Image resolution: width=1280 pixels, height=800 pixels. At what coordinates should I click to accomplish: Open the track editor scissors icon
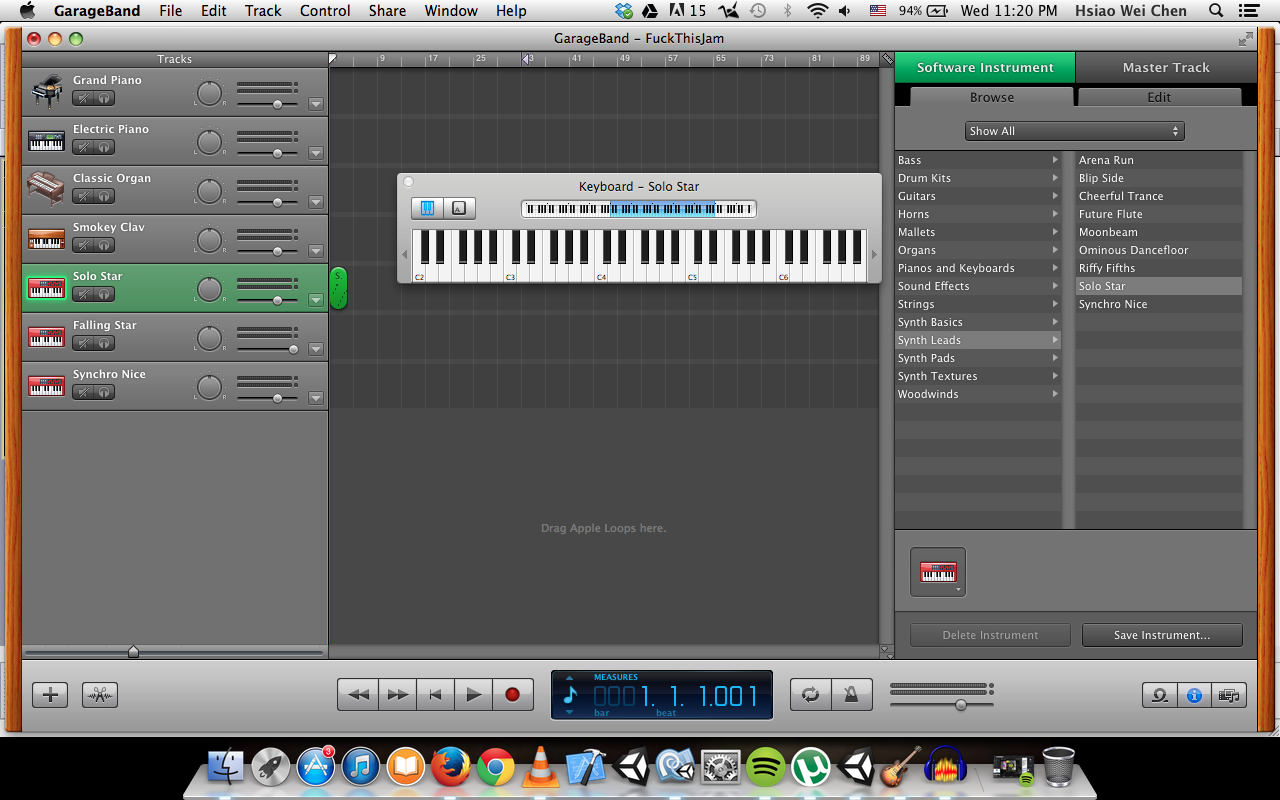click(100, 694)
